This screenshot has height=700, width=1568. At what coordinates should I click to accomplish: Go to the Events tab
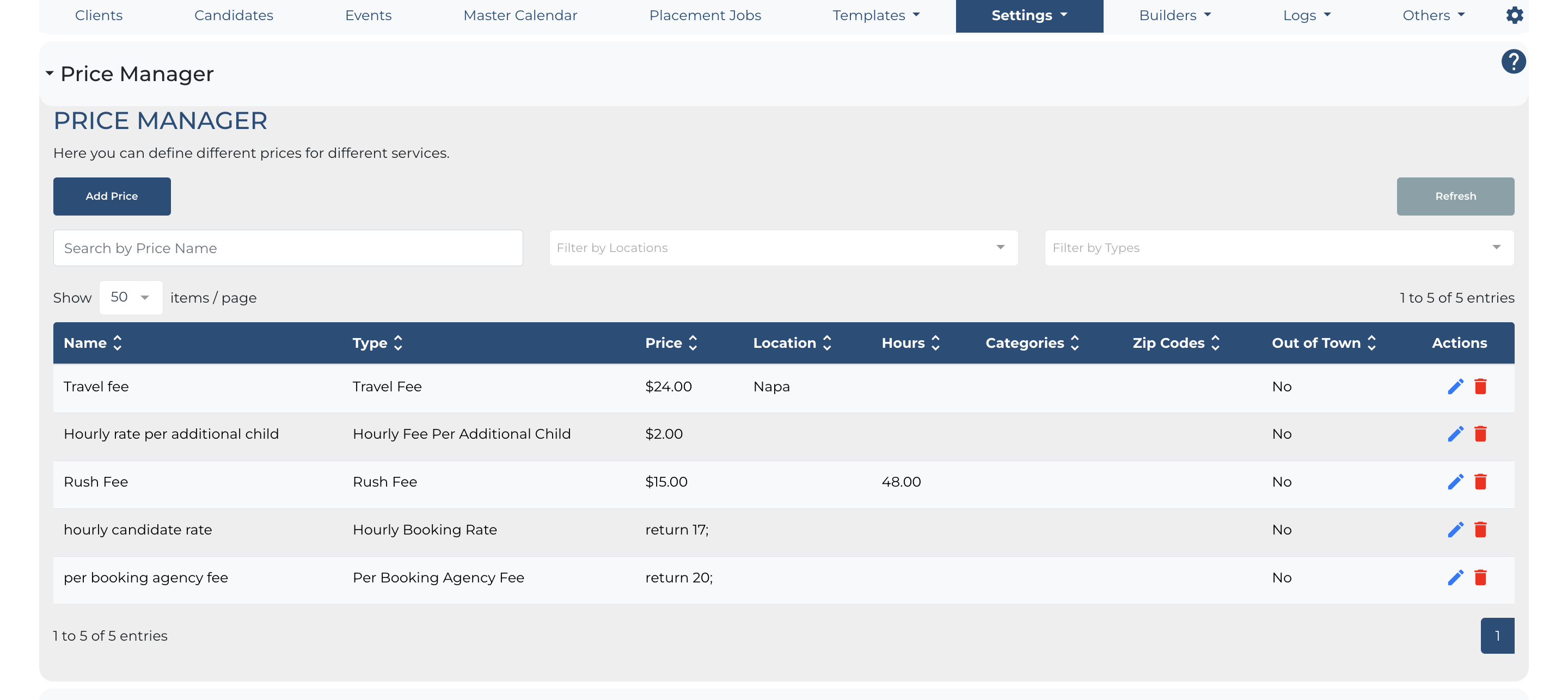click(x=368, y=16)
